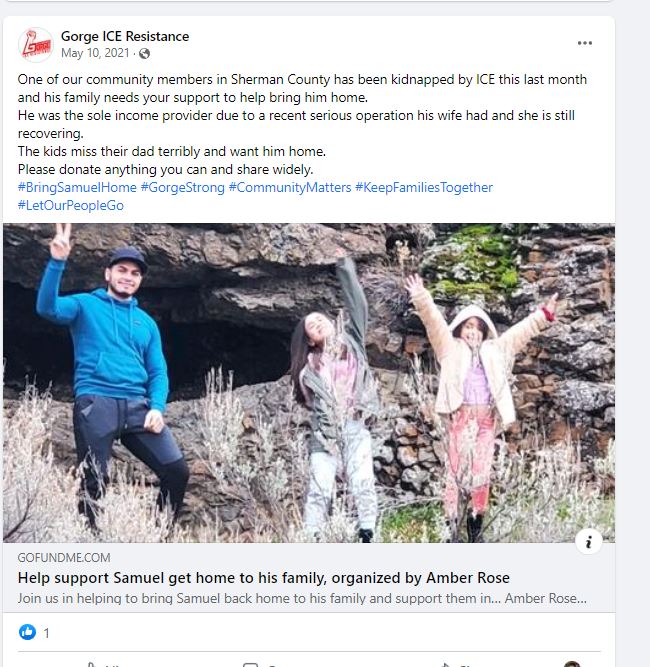Follow the #LetOurPeopleGo hashtag
This screenshot has height=667, width=650.
pos(71,205)
